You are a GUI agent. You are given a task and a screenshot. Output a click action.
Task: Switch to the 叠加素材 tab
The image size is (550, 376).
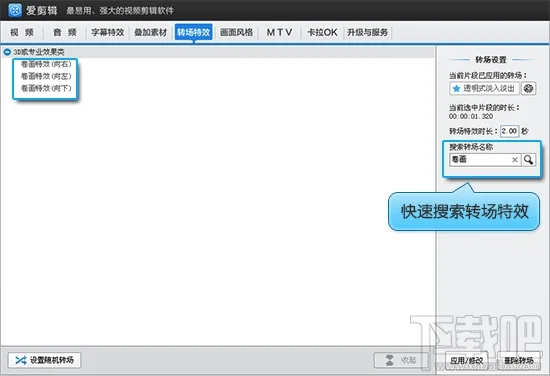coord(151,33)
